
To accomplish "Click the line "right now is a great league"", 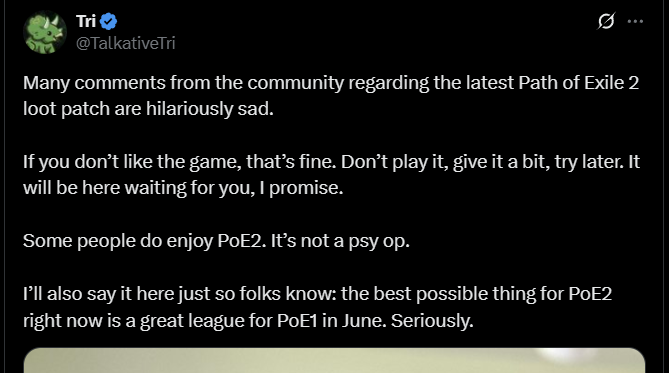I will (248, 321).
